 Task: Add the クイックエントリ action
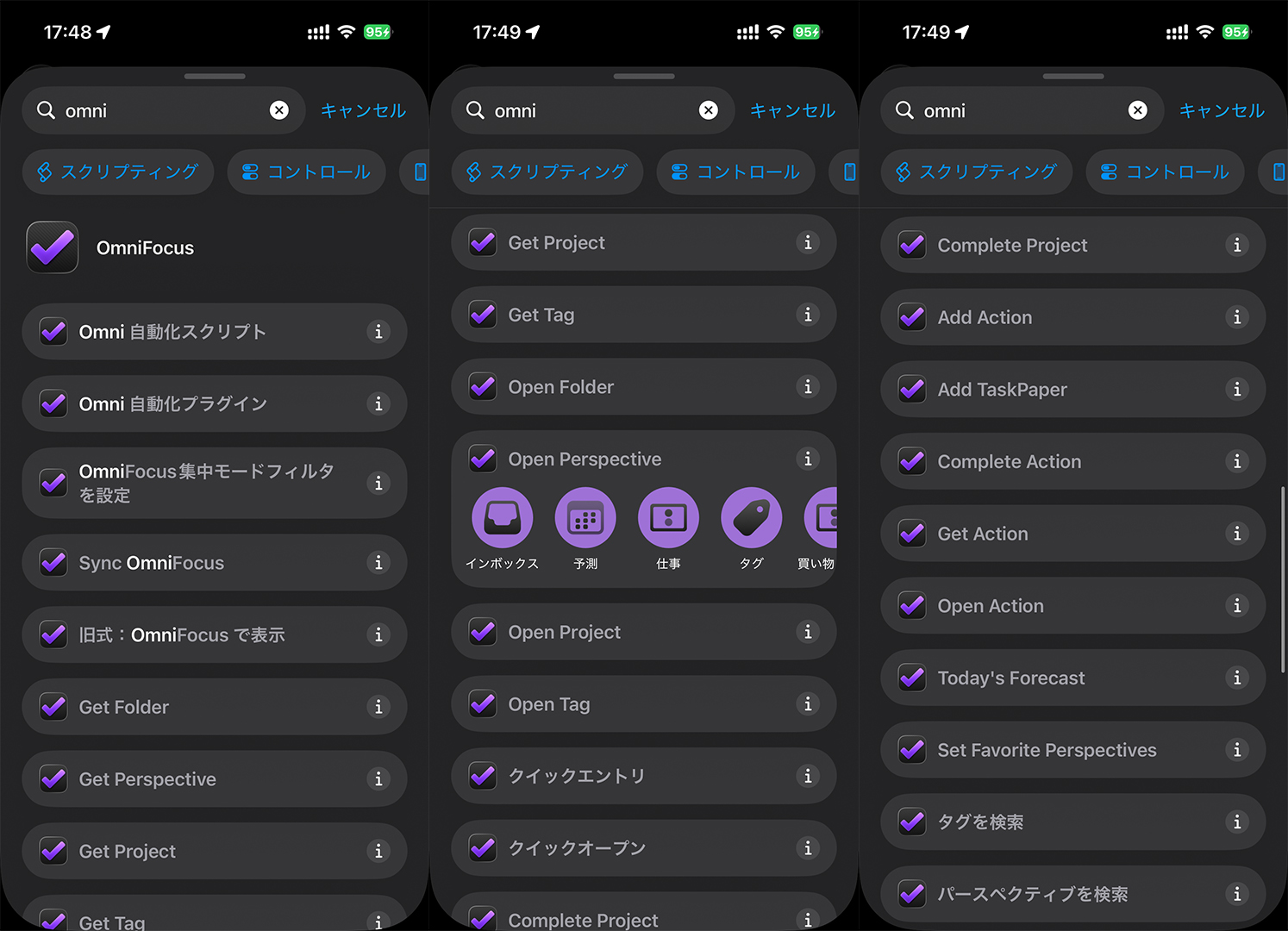coord(644,776)
